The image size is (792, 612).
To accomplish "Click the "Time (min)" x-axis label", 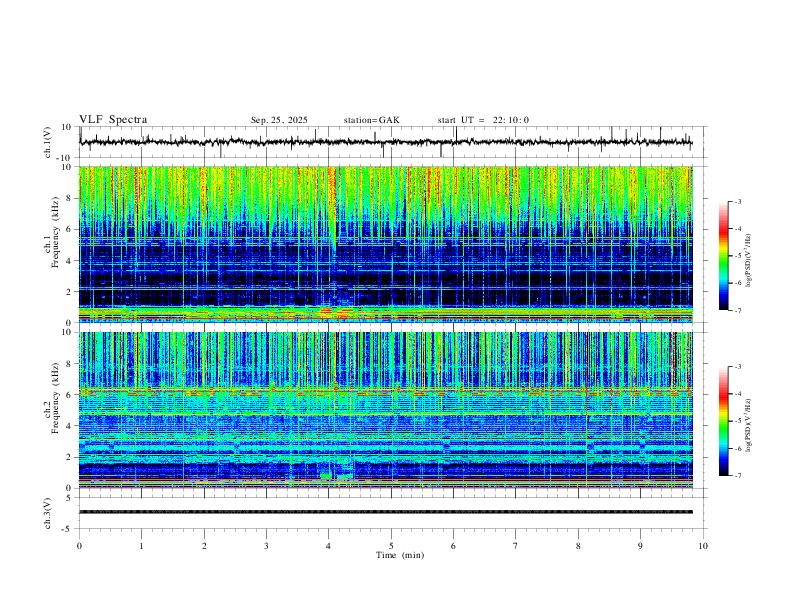I will coord(400,555).
